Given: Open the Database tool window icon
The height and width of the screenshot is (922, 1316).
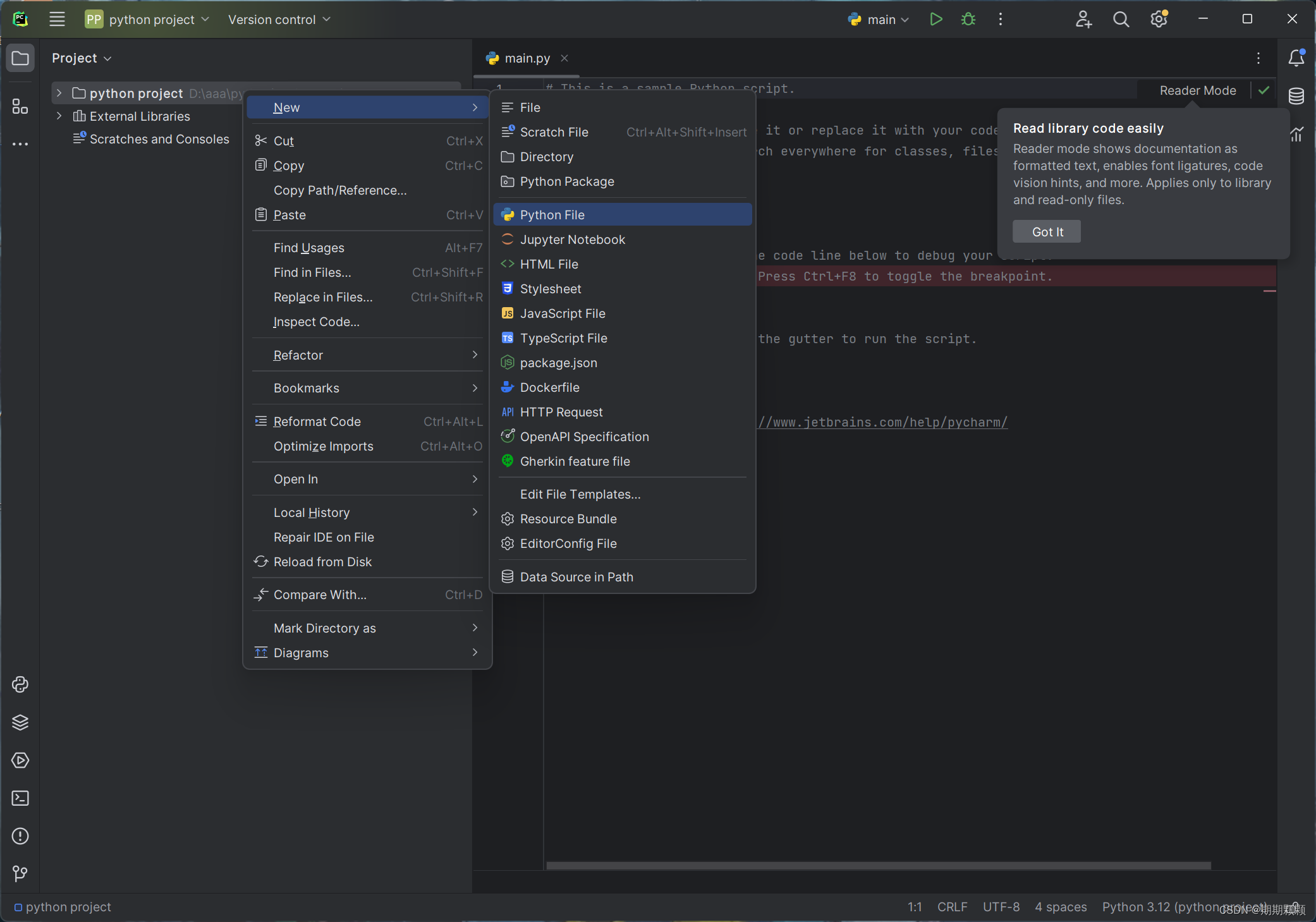Looking at the screenshot, I should click(x=1296, y=96).
